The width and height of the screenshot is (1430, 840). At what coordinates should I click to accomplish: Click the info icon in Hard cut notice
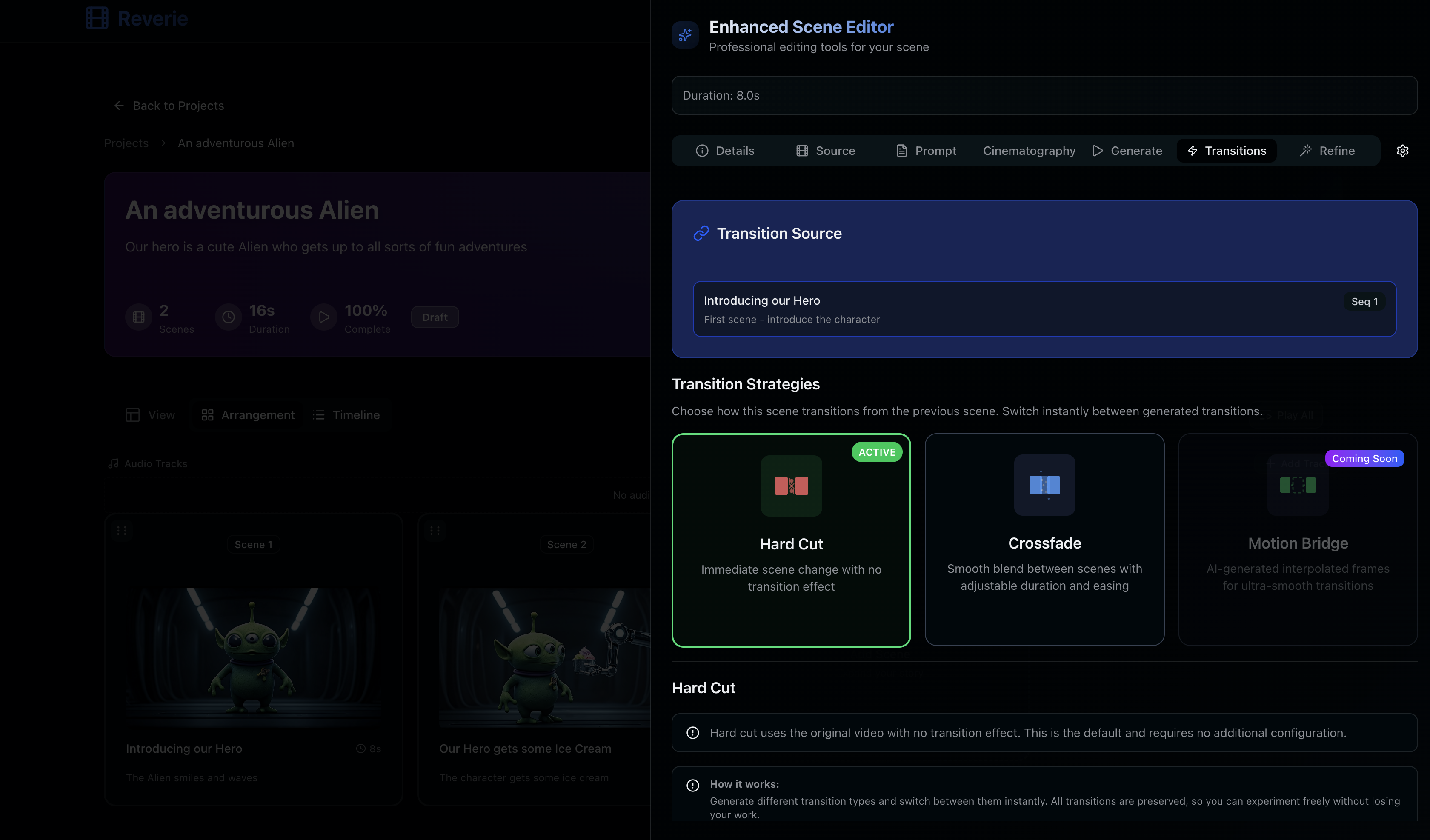(693, 733)
